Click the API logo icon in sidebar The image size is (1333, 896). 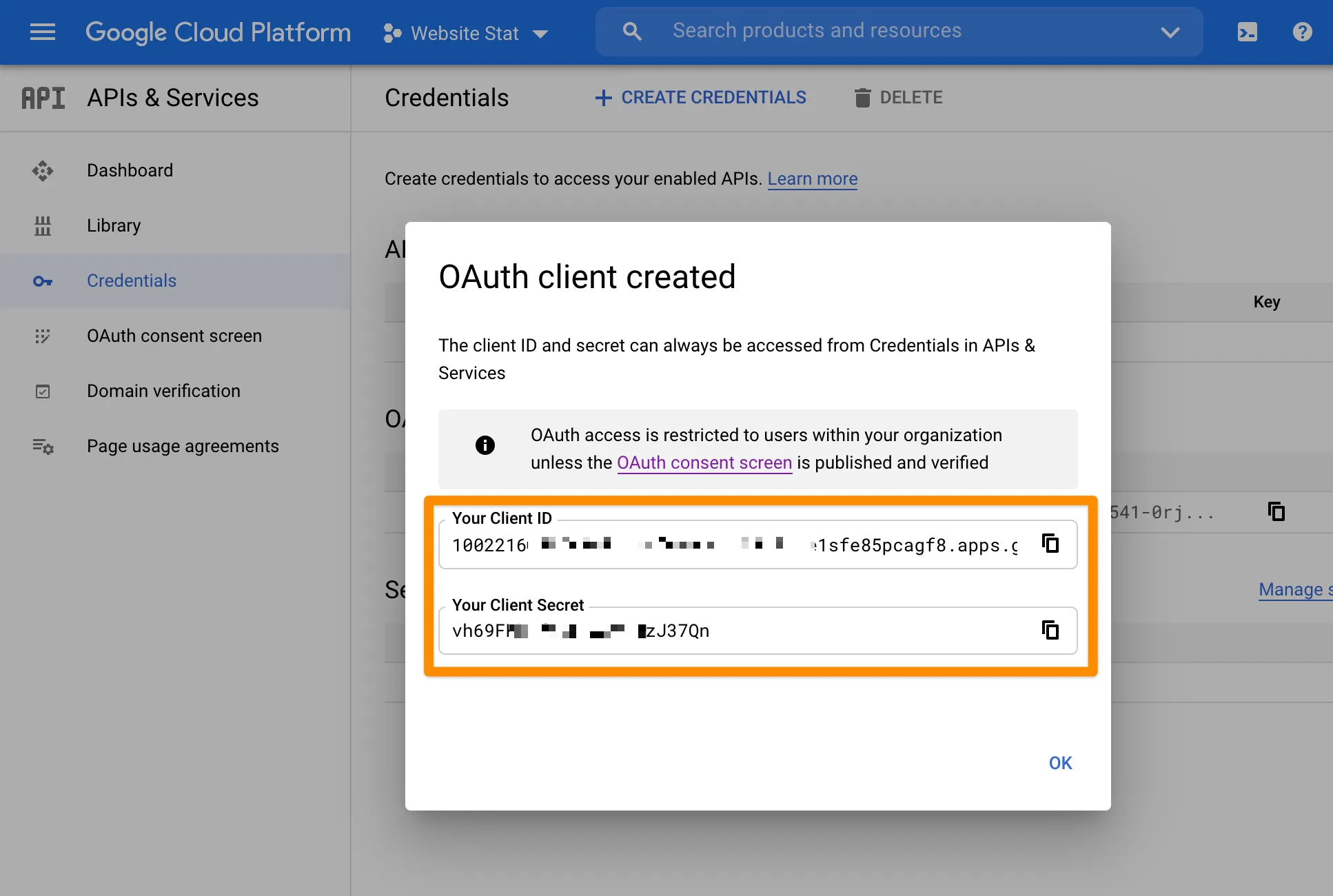(x=43, y=98)
